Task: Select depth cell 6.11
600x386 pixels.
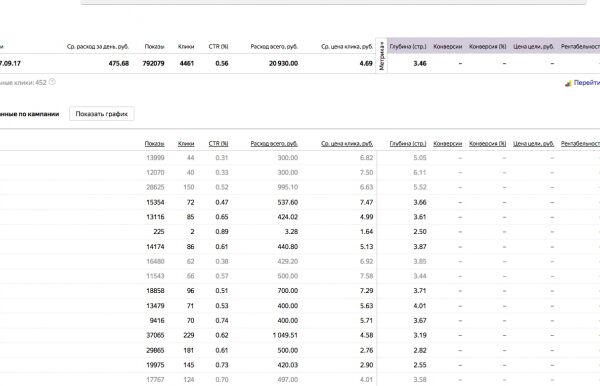Action: (420, 173)
